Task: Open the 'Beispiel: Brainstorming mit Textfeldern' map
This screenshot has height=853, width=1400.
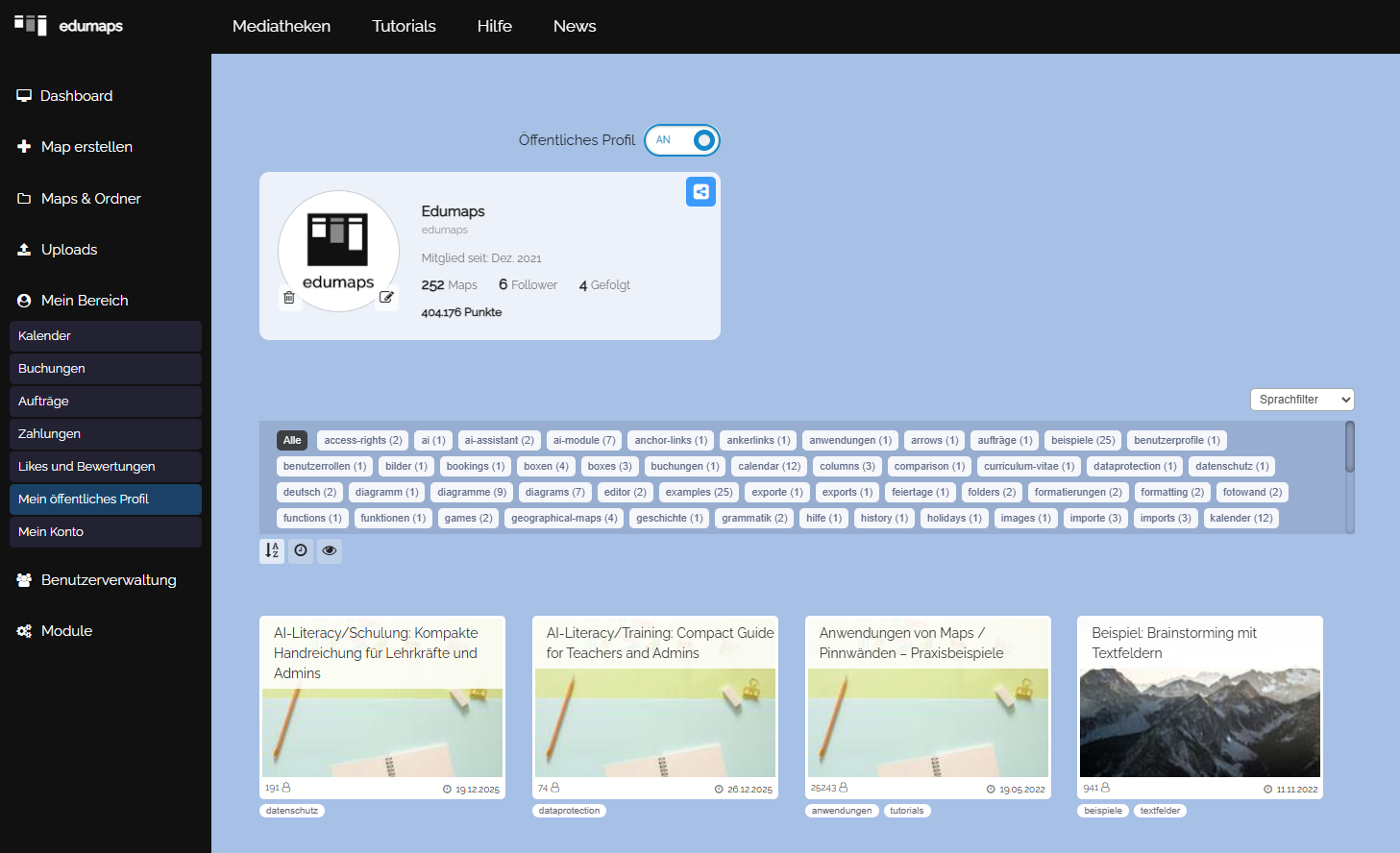Action: coord(1199,720)
